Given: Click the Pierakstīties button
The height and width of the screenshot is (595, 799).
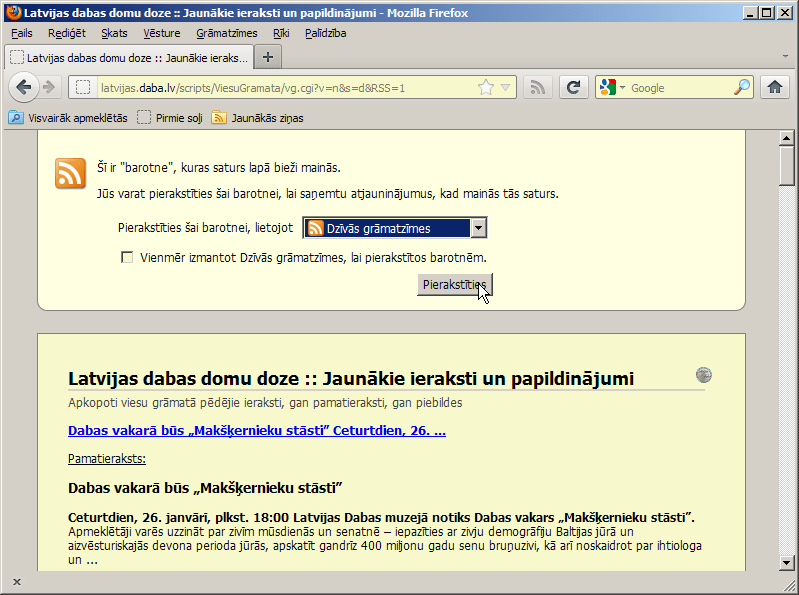Looking at the screenshot, I should [455, 284].
